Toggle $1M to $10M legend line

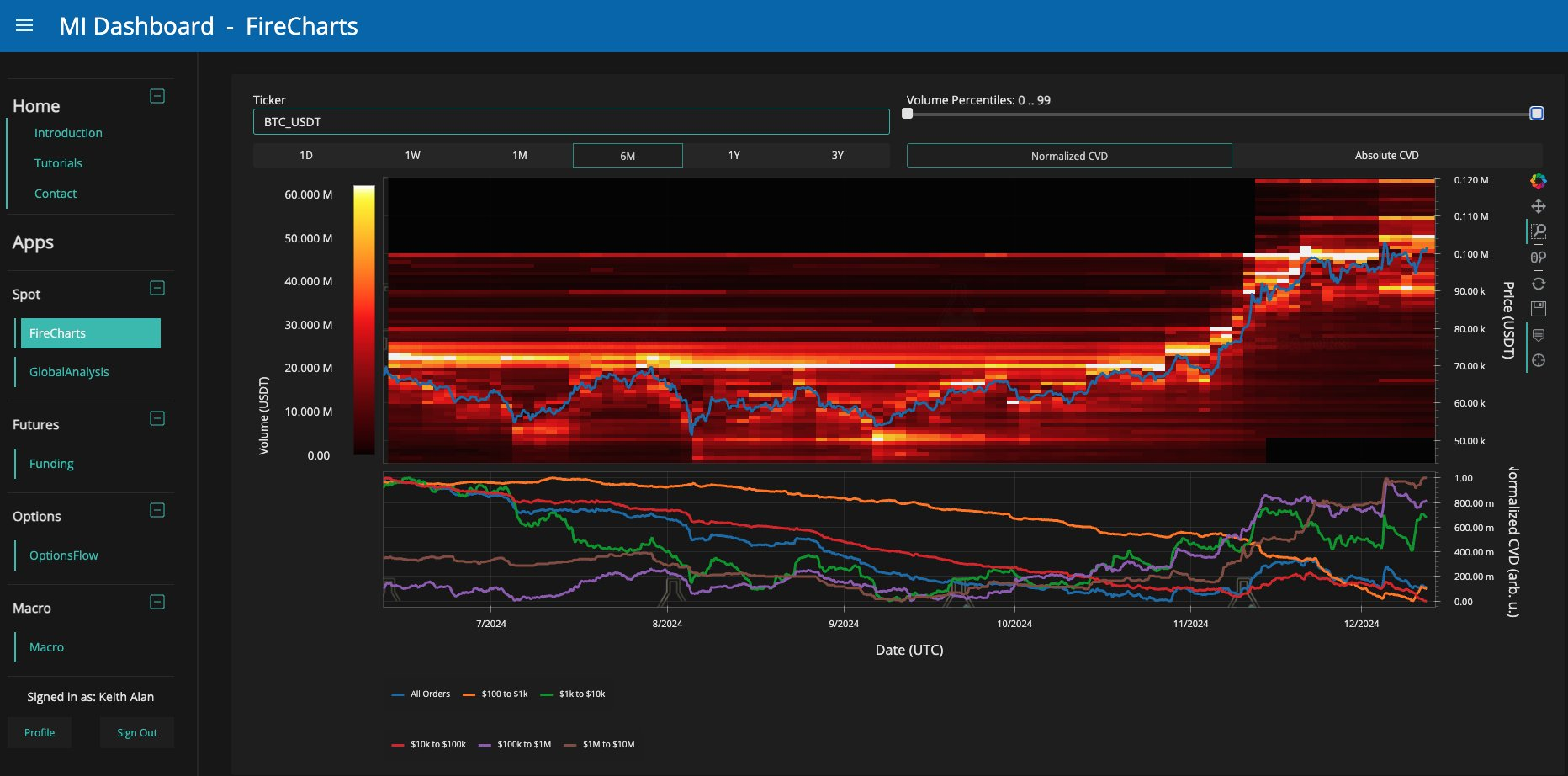coord(599,745)
